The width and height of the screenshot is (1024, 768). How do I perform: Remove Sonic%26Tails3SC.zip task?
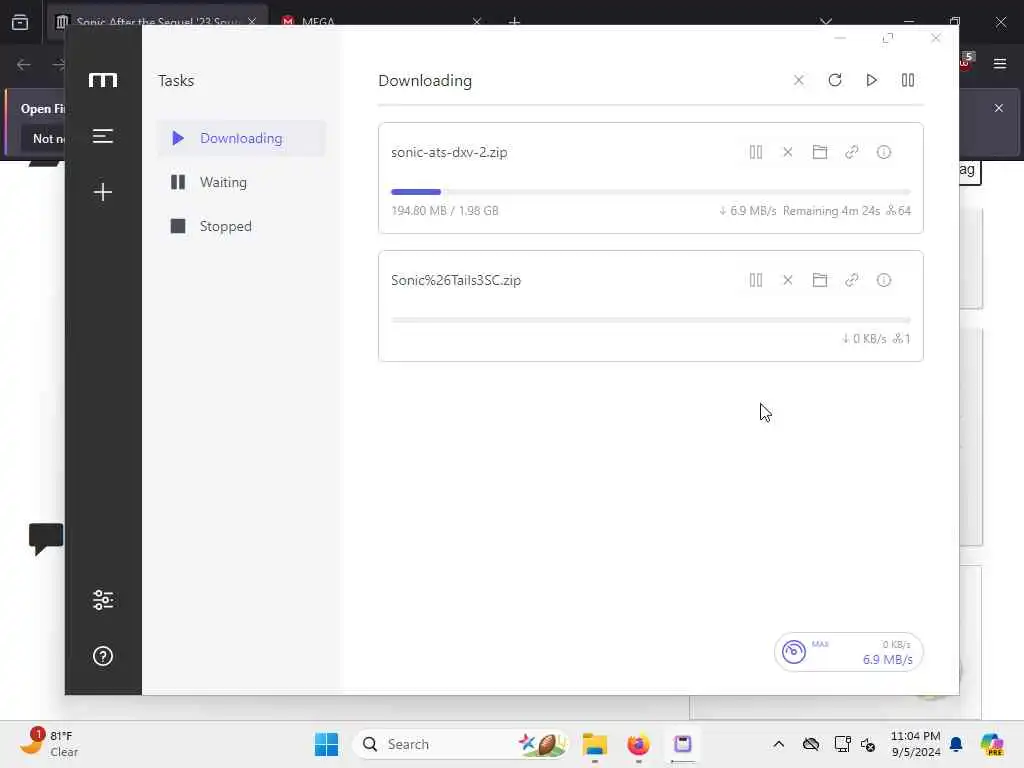[788, 280]
